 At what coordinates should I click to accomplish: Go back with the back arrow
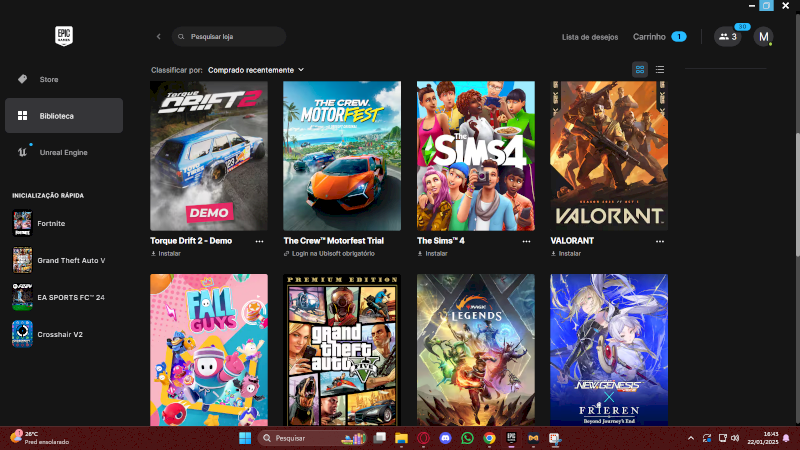(x=159, y=37)
